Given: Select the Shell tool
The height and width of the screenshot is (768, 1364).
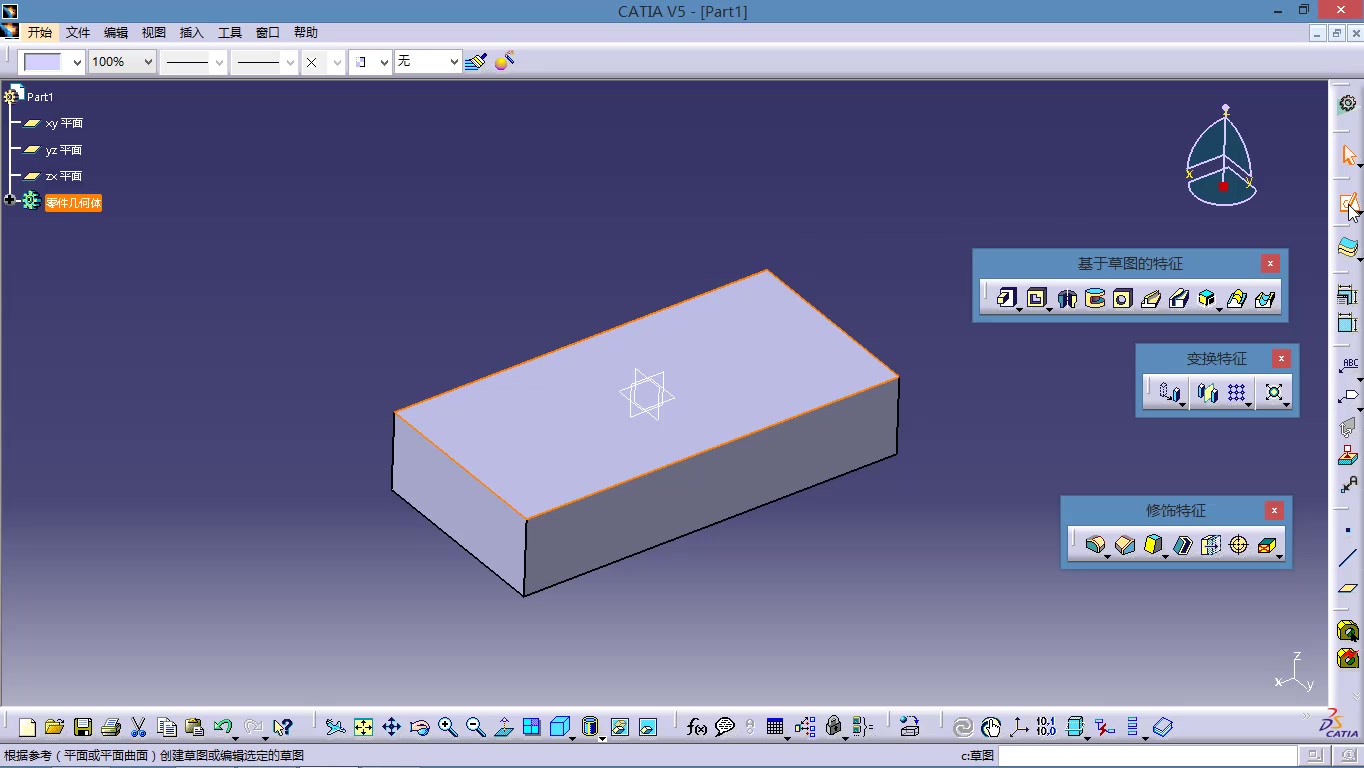Looking at the screenshot, I should tap(1183, 545).
